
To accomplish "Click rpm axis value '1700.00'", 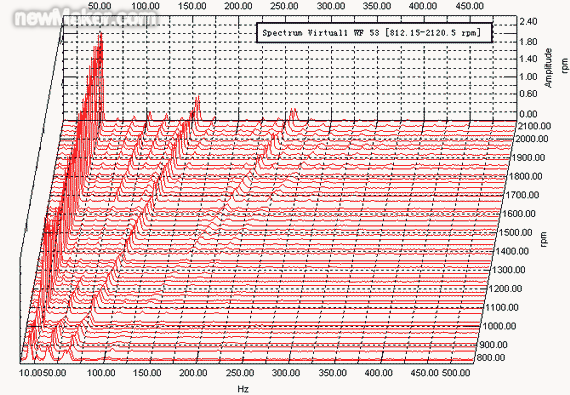I will click(x=522, y=195).
